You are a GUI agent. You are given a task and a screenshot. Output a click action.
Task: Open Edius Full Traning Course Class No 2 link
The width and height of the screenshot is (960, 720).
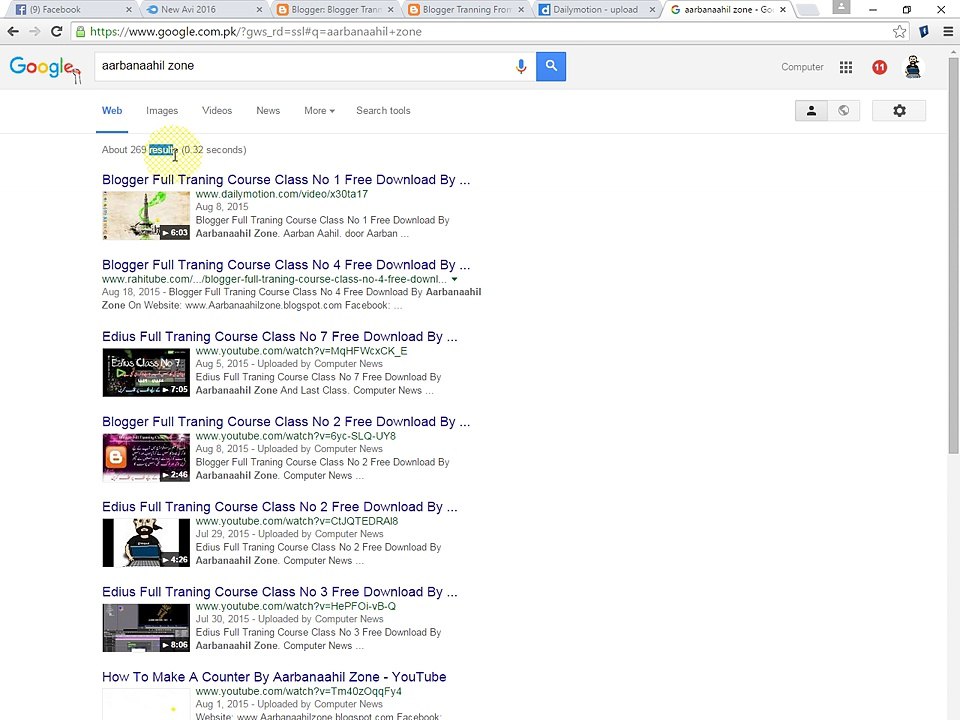click(279, 506)
